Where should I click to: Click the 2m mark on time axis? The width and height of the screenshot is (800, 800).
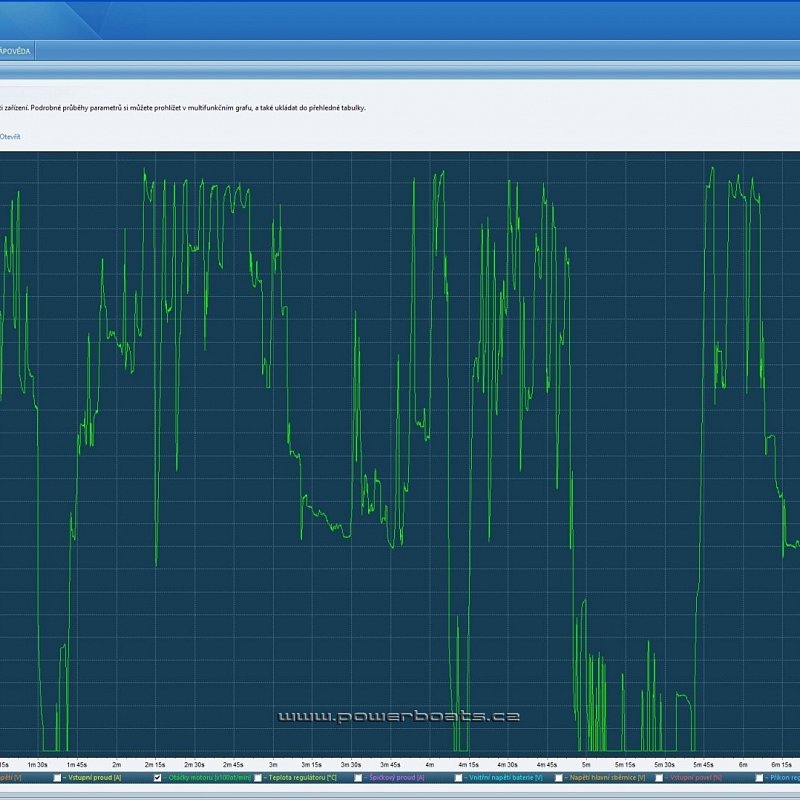tap(117, 763)
